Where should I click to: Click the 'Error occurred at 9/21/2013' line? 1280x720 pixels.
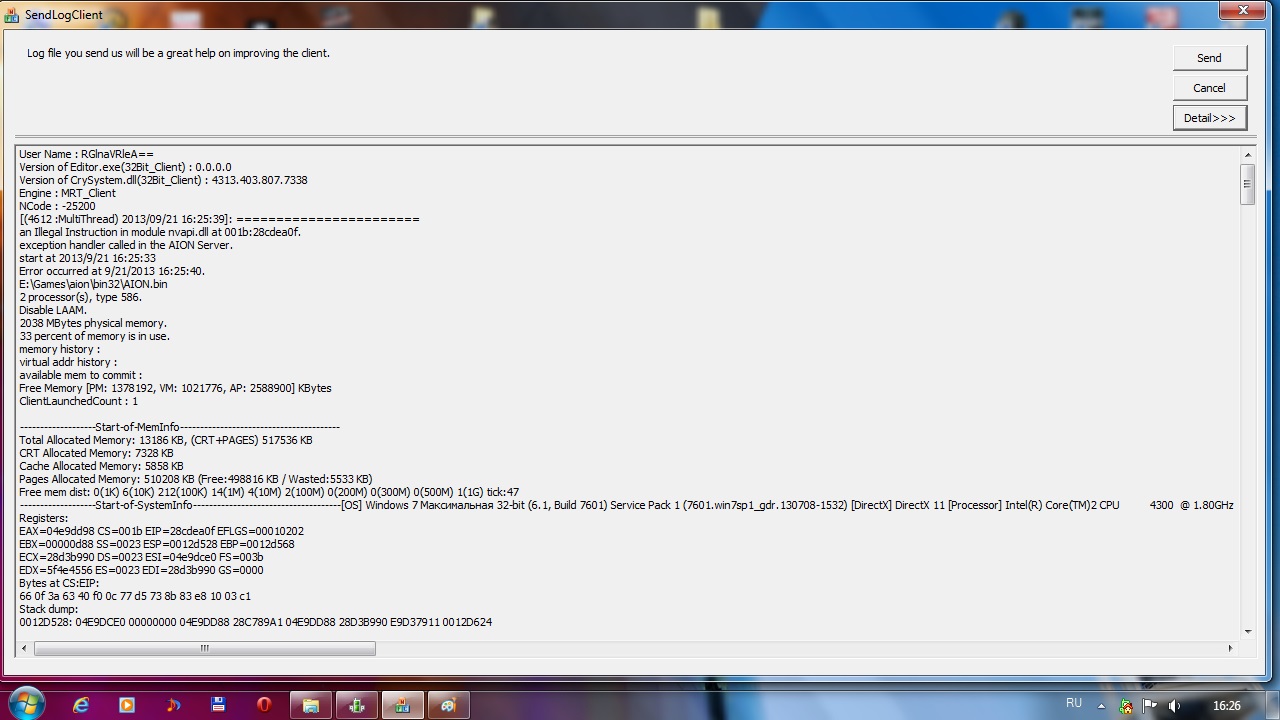tap(112, 271)
